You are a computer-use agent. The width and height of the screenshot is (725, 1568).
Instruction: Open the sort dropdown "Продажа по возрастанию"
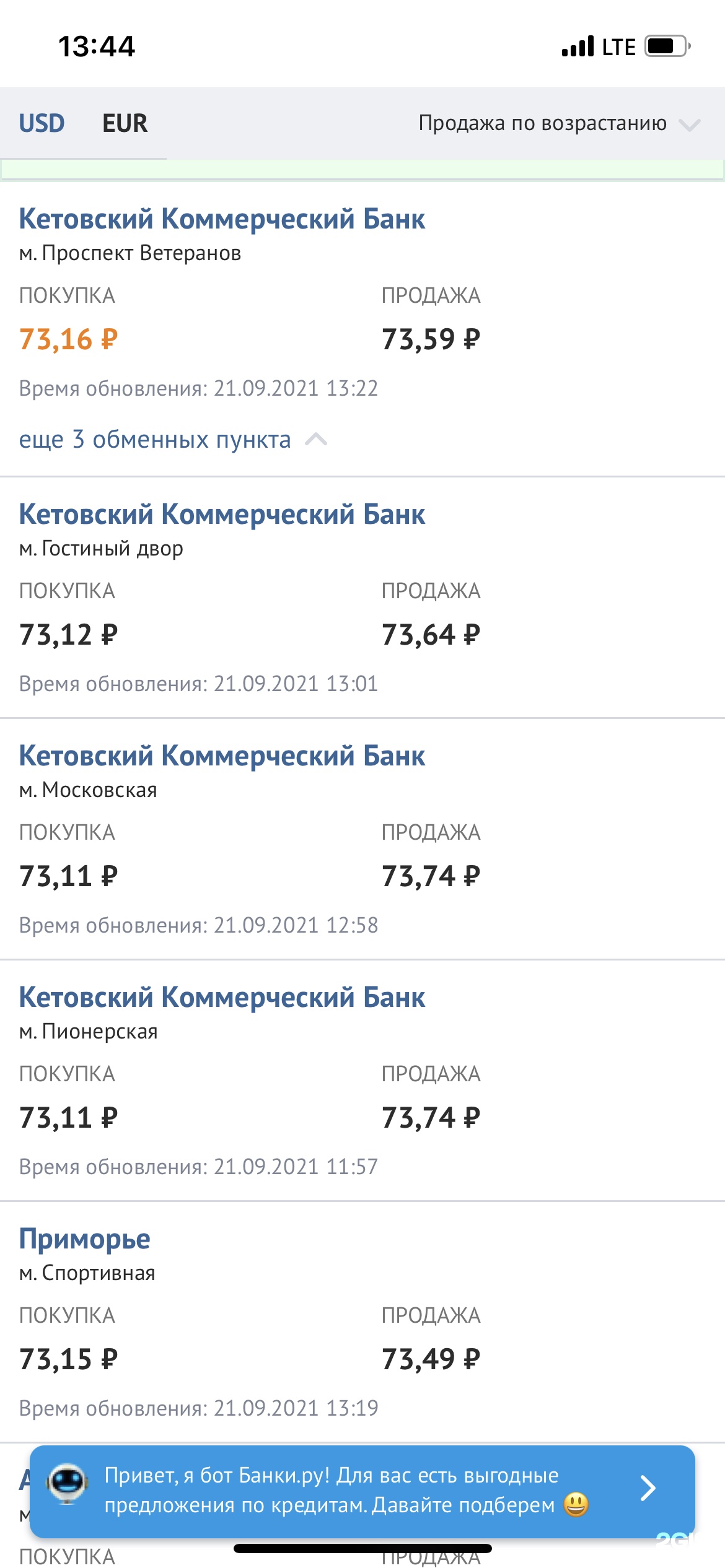pyautogui.click(x=542, y=123)
